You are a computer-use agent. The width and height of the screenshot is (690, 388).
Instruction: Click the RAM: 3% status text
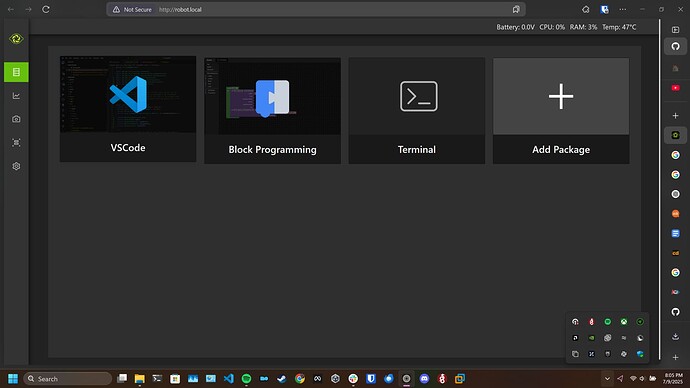pyautogui.click(x=583, y=27)
